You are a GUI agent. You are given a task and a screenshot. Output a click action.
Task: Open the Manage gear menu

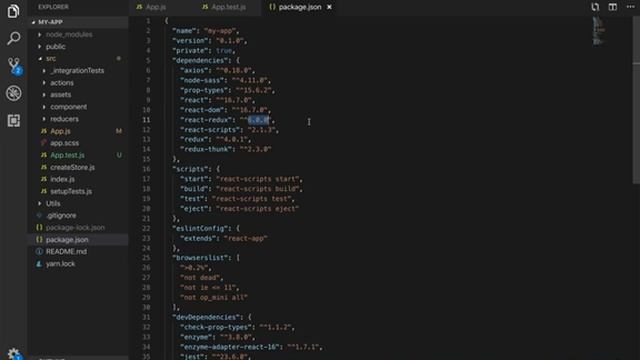(x=14, y=353)
